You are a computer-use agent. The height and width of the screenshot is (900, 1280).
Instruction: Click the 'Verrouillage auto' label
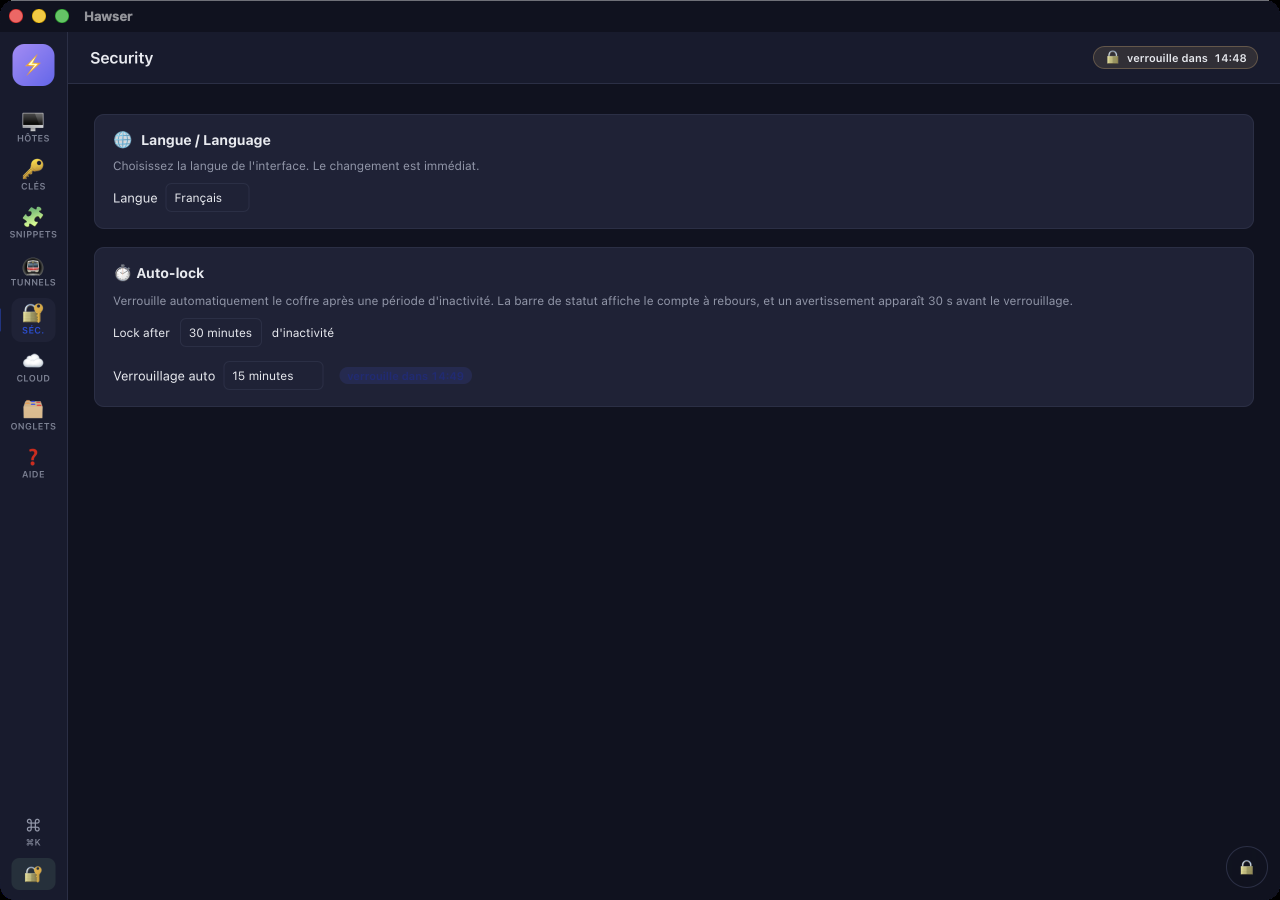tap(164, 376)
